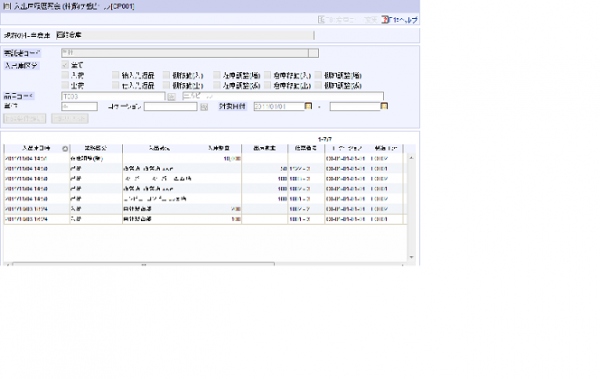Tick the 倉庫移動(出) checkbox

tap(267, 85)
